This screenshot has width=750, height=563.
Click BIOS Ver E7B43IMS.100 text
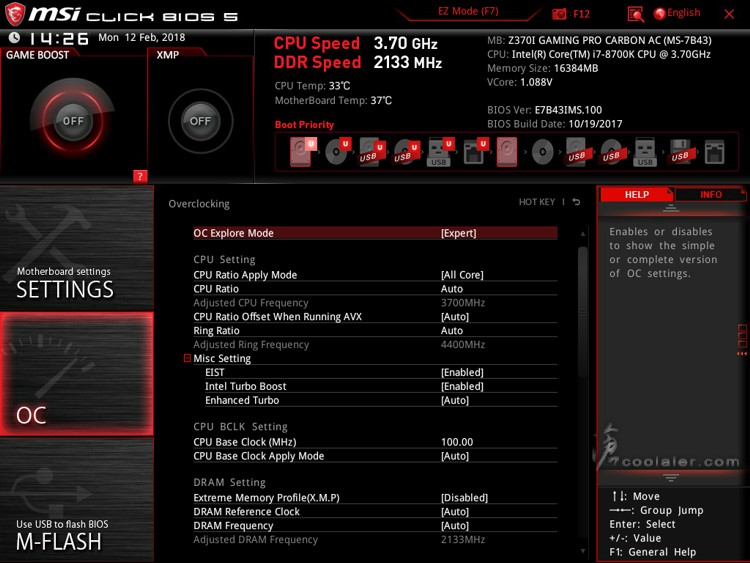click(544, 110)
